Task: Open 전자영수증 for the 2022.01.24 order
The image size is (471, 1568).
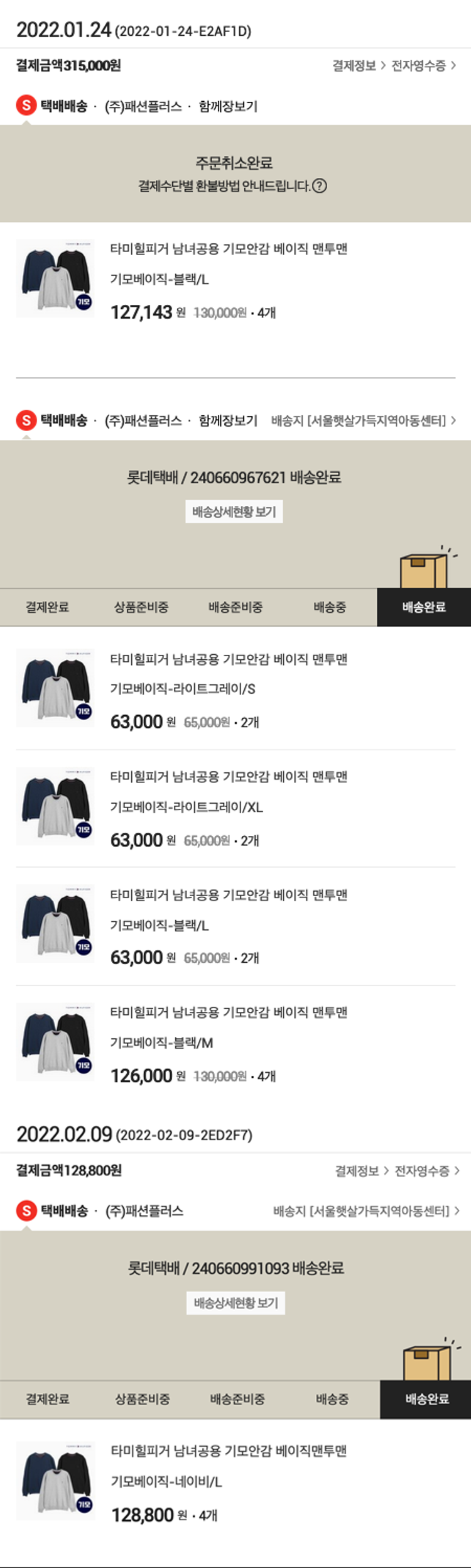Action: pyautogui.click(x=423, y=66)
